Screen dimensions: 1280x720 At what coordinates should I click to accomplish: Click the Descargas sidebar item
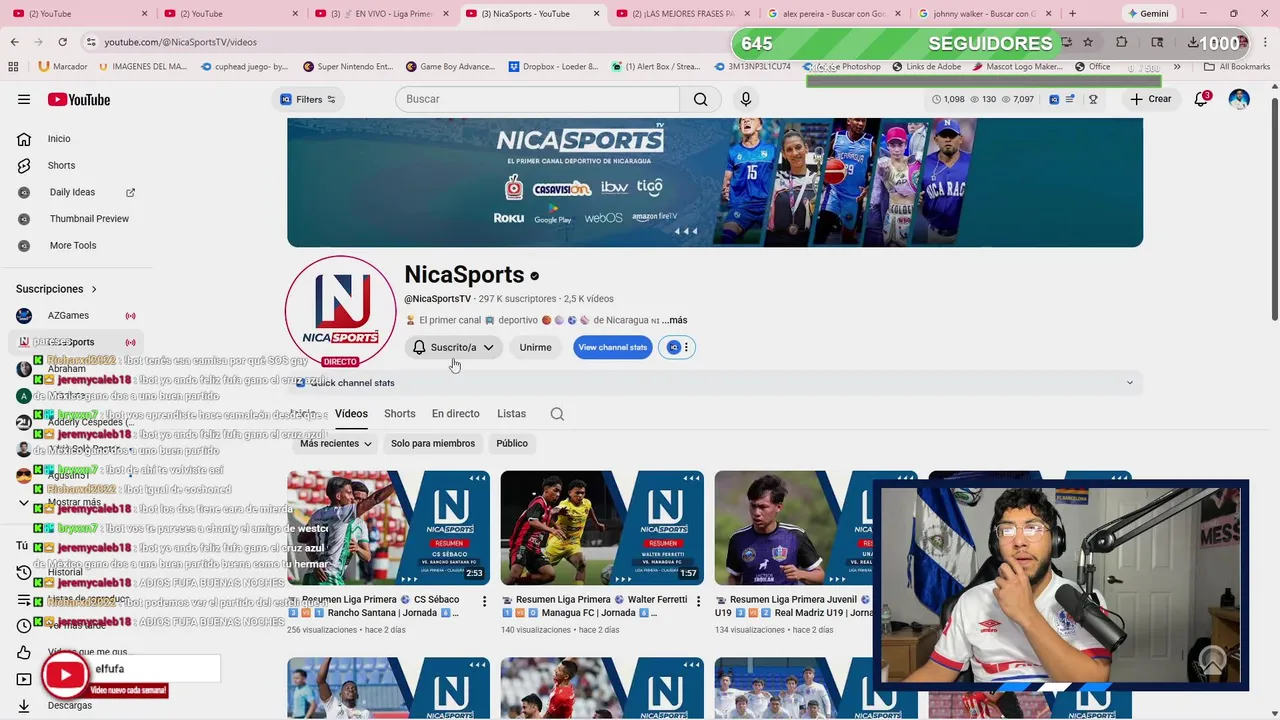[69, 705]
